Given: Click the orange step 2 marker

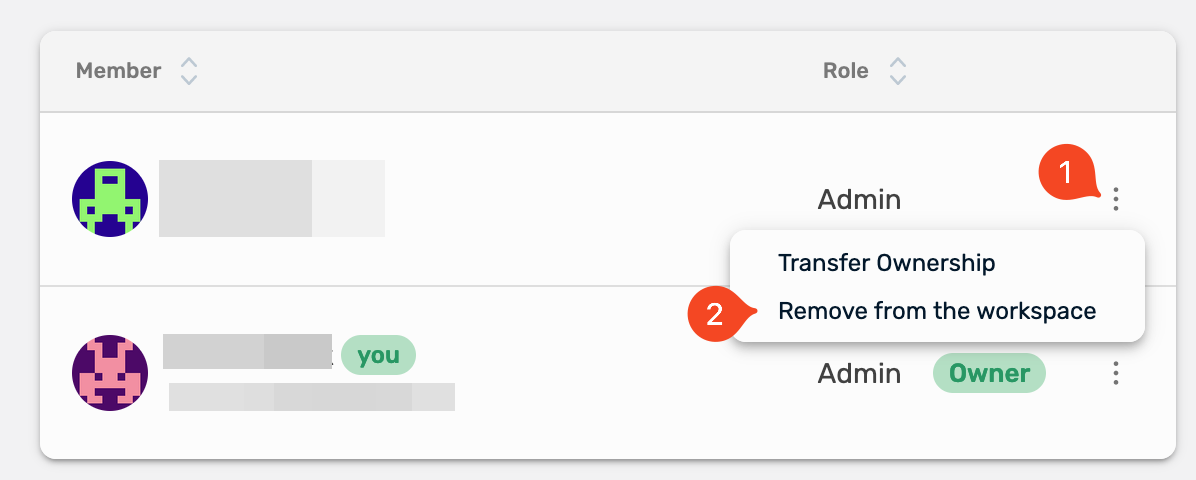Looking at the screenshot, I should [x=715, y=314].
